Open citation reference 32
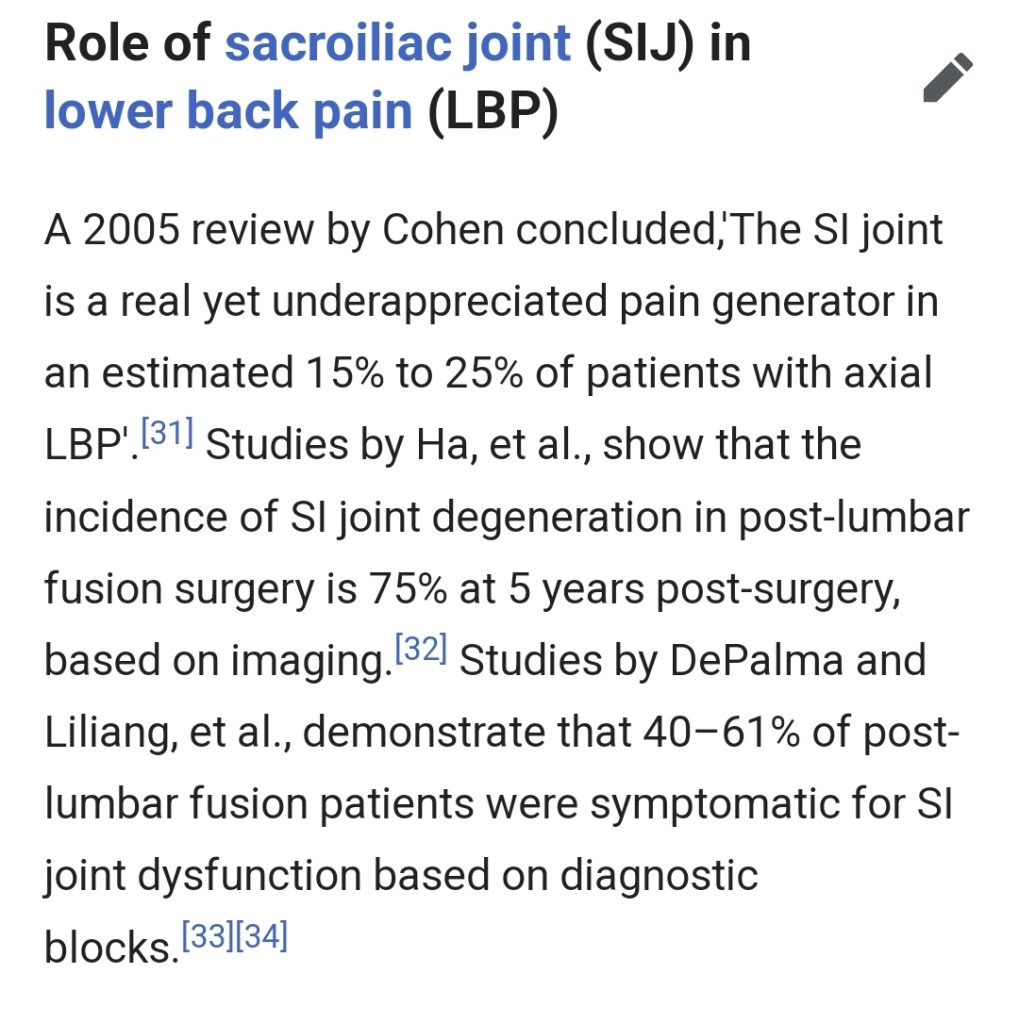This screenshot has height=1023, width=1019. pos(421,651)
